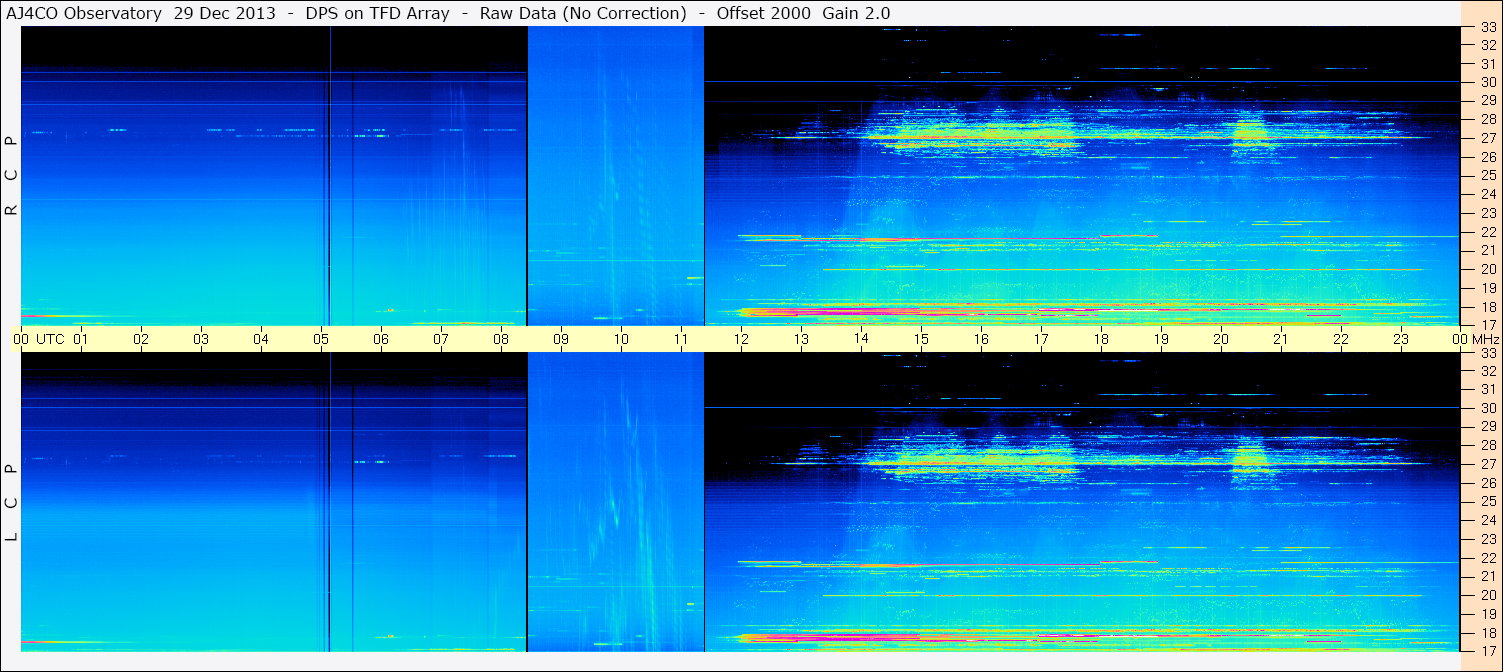1503x672 pixels.
Task: Click "DPS on TFD Array" in the header
Action: 377,13
